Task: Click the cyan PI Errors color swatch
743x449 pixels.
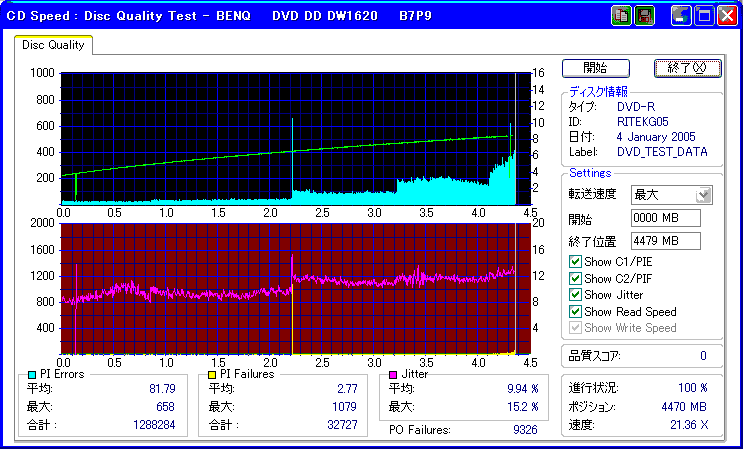Action: (x=32, y=375)
